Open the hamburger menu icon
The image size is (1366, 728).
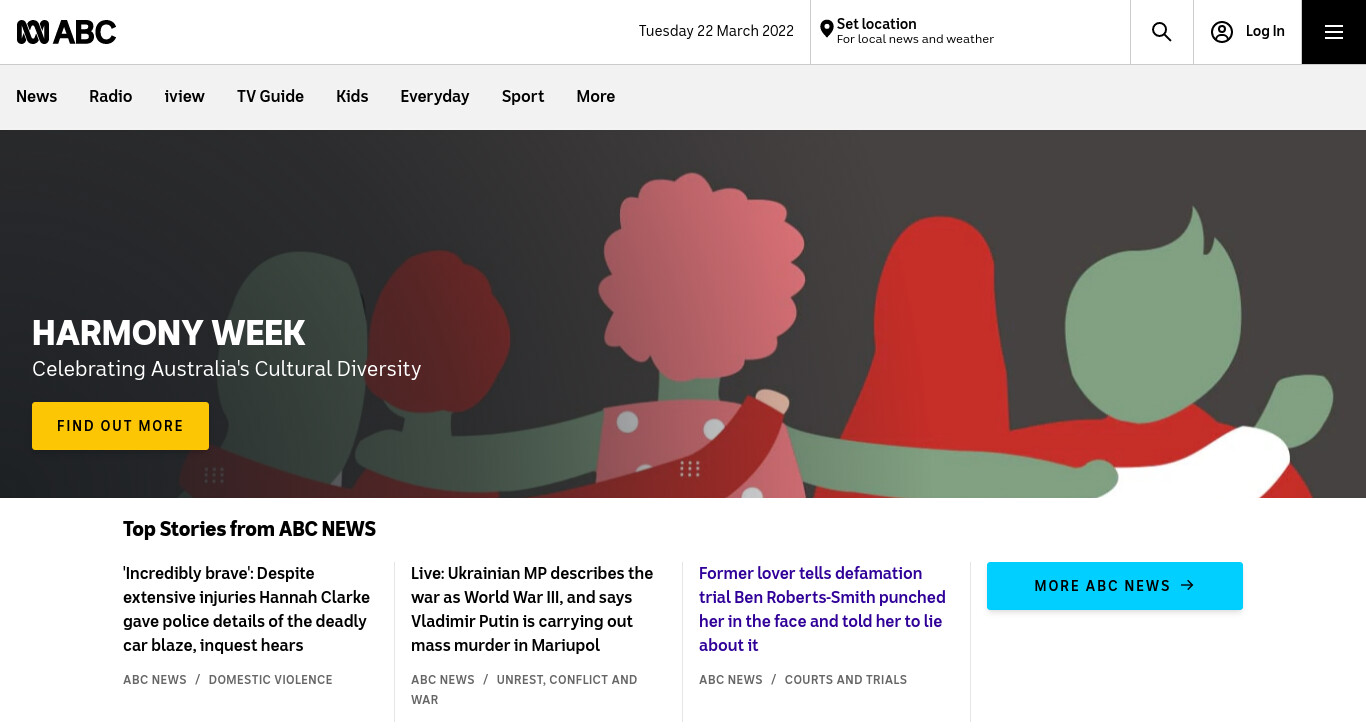tap(1334, 32)
